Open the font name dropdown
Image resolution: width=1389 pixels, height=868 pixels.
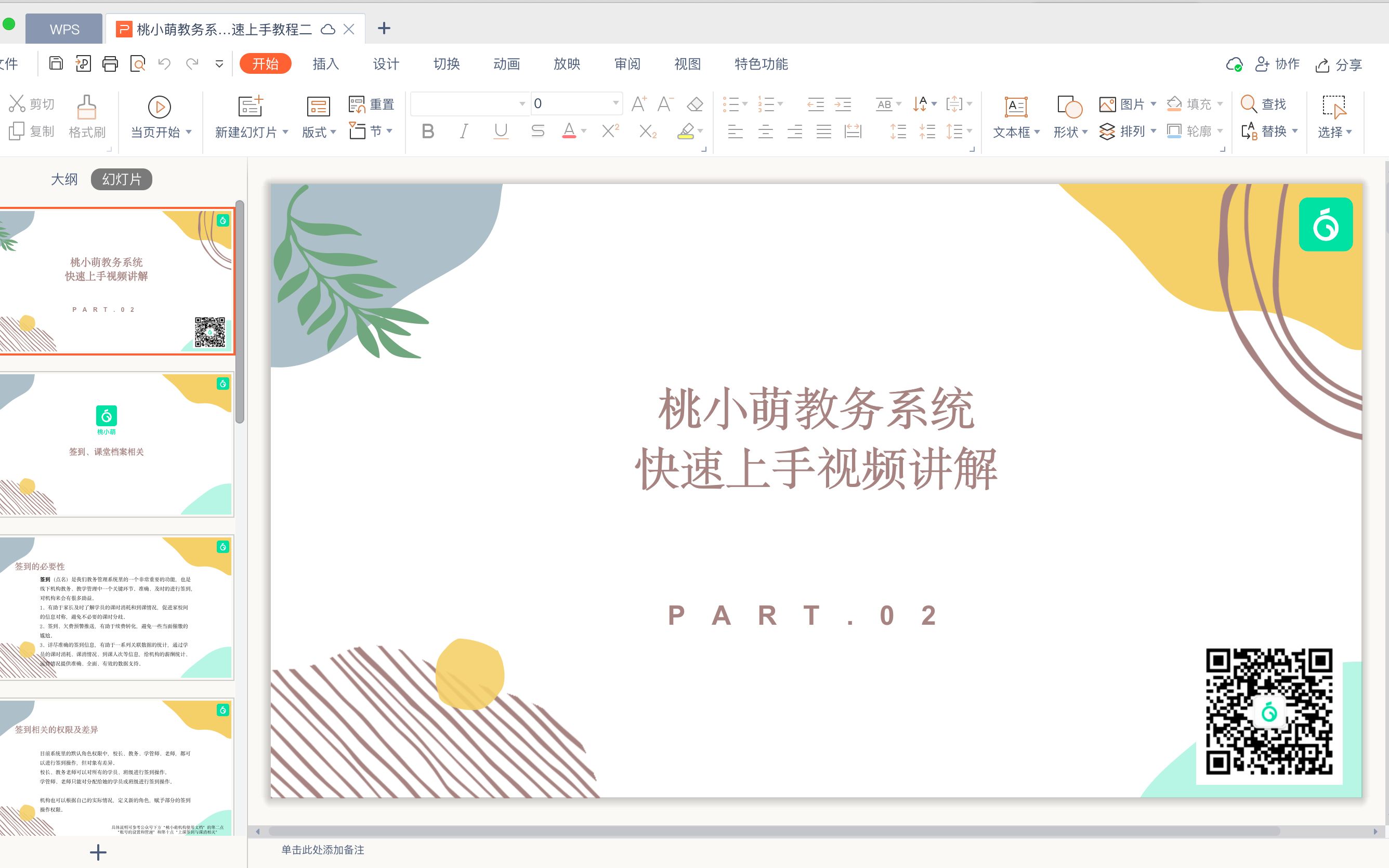click(x=522, y=104)
